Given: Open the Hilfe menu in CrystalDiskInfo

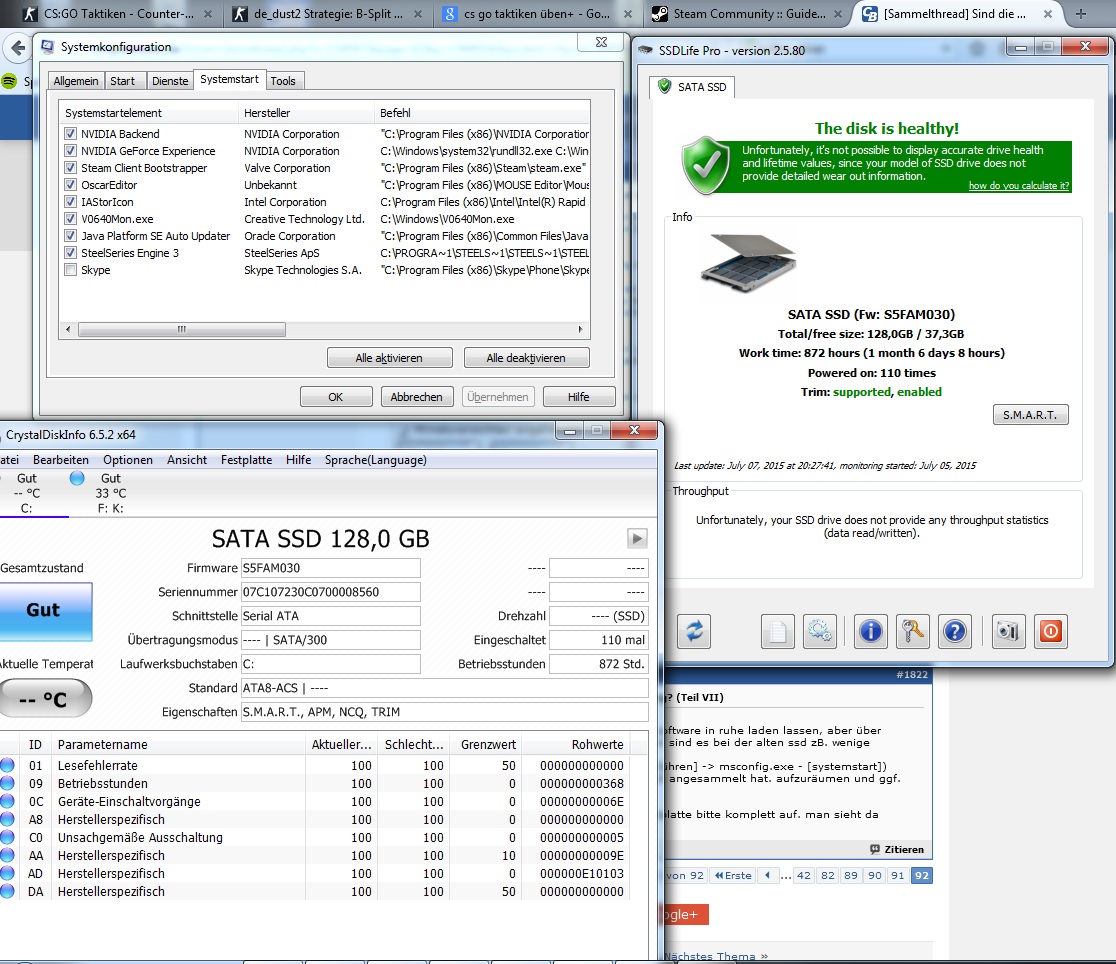Looking at the screenshot, I should 299,460.
